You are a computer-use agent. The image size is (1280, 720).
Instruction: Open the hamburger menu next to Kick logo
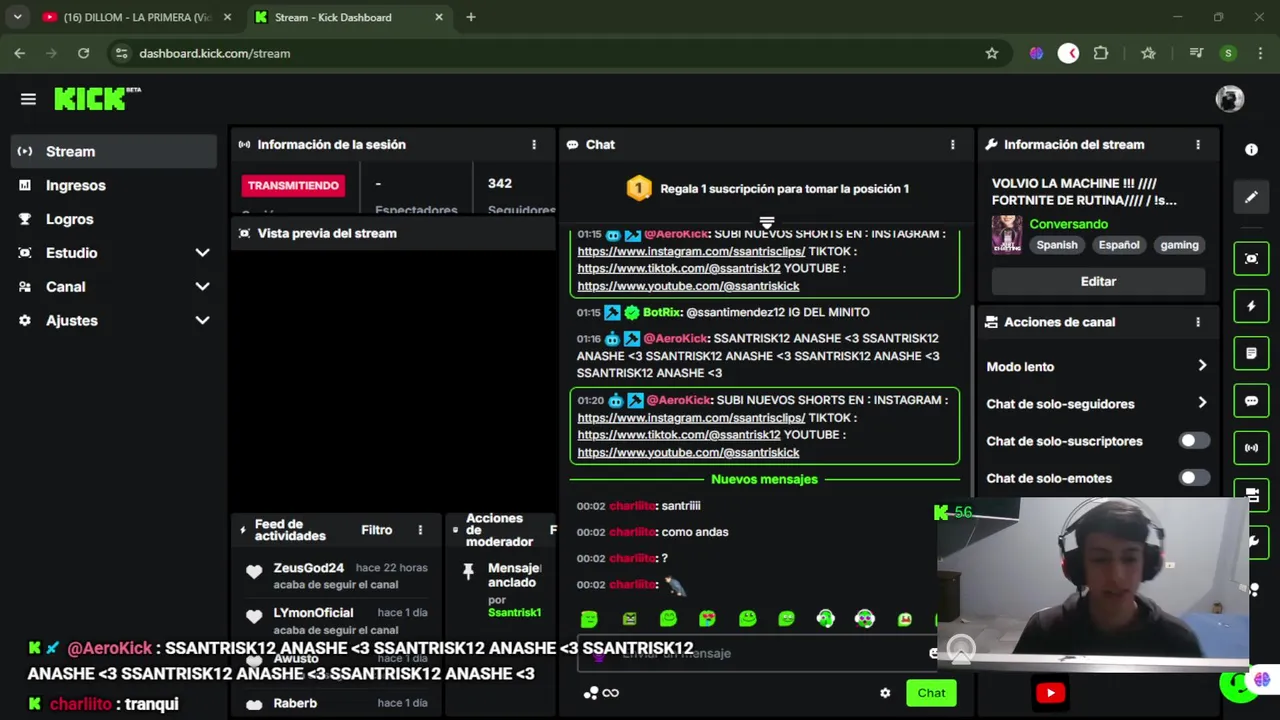pos(28,99)
